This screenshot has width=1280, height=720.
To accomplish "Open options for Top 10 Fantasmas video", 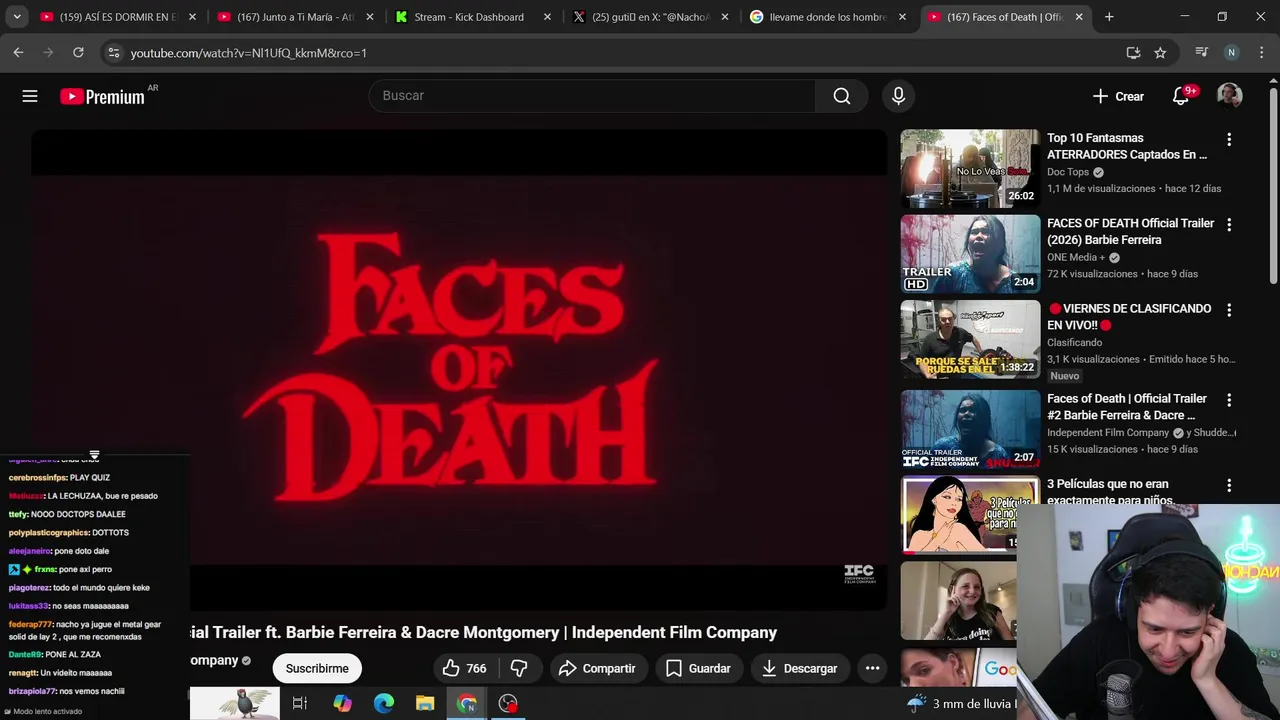I will 1229,140.
